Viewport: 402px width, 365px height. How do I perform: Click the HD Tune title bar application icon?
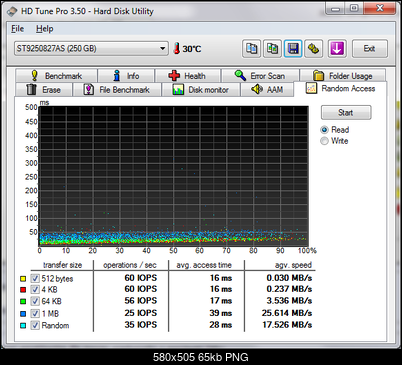tap(12, 11)
